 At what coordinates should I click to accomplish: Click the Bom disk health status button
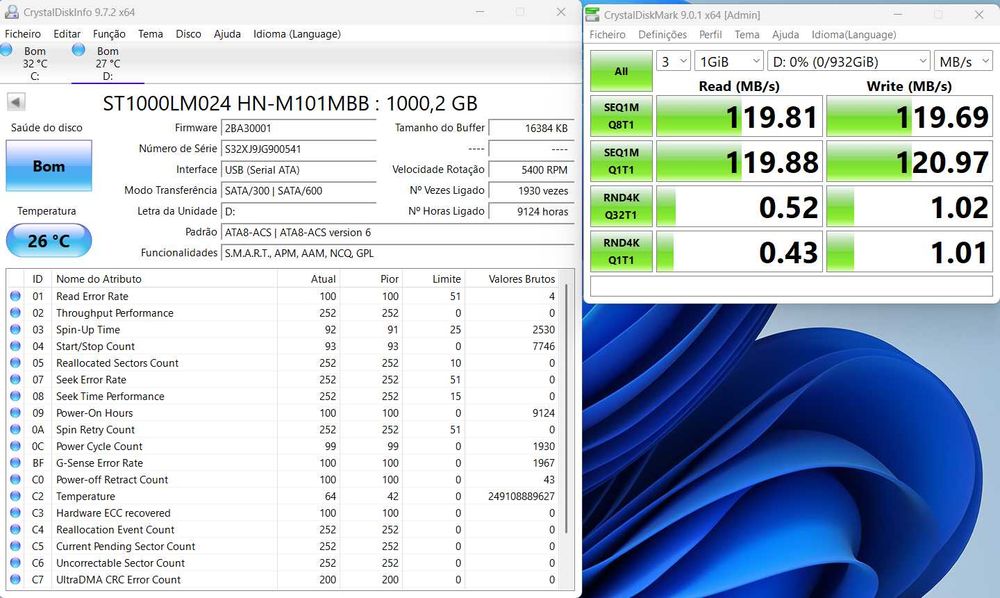click(48, 166)
